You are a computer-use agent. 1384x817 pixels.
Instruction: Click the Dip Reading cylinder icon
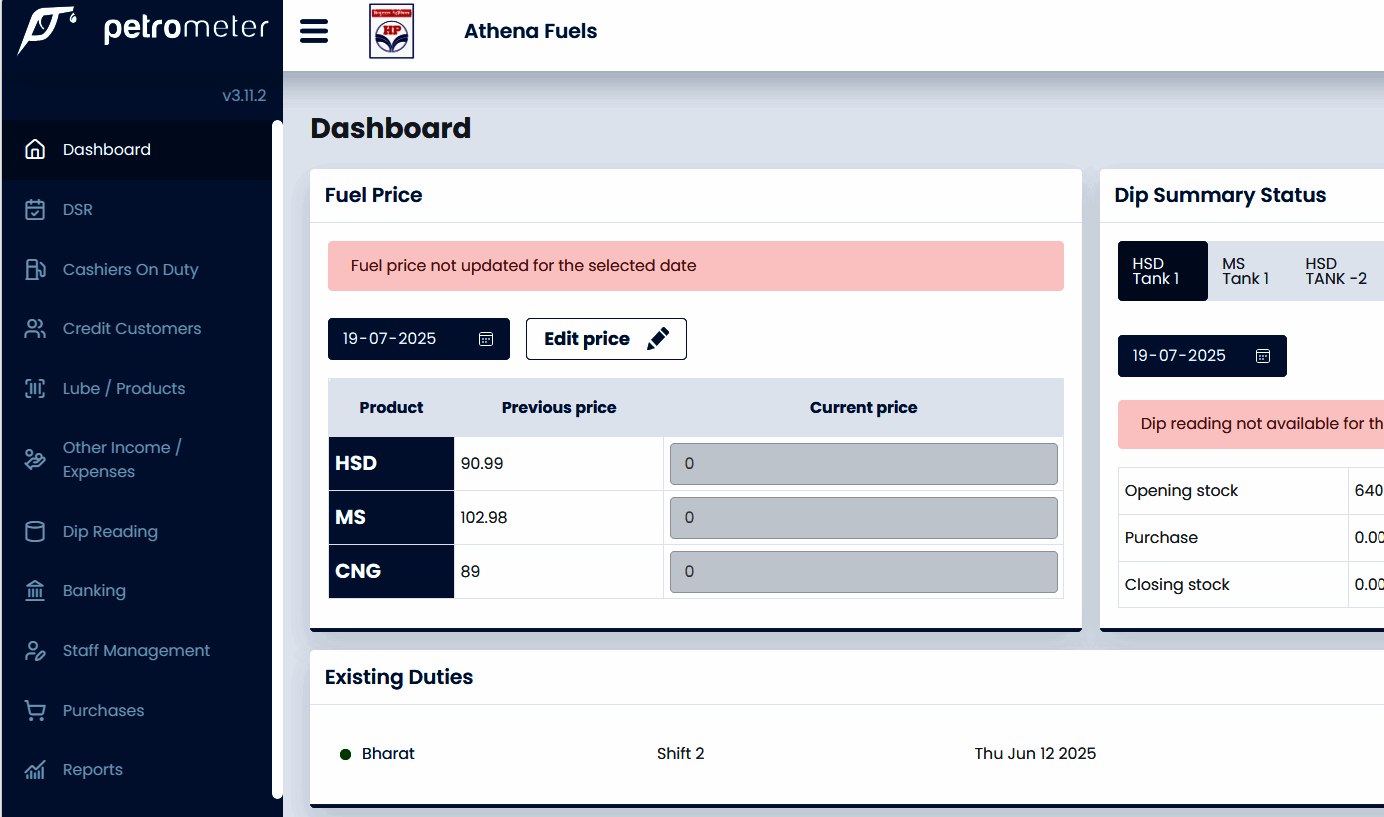tap(35, 532)
